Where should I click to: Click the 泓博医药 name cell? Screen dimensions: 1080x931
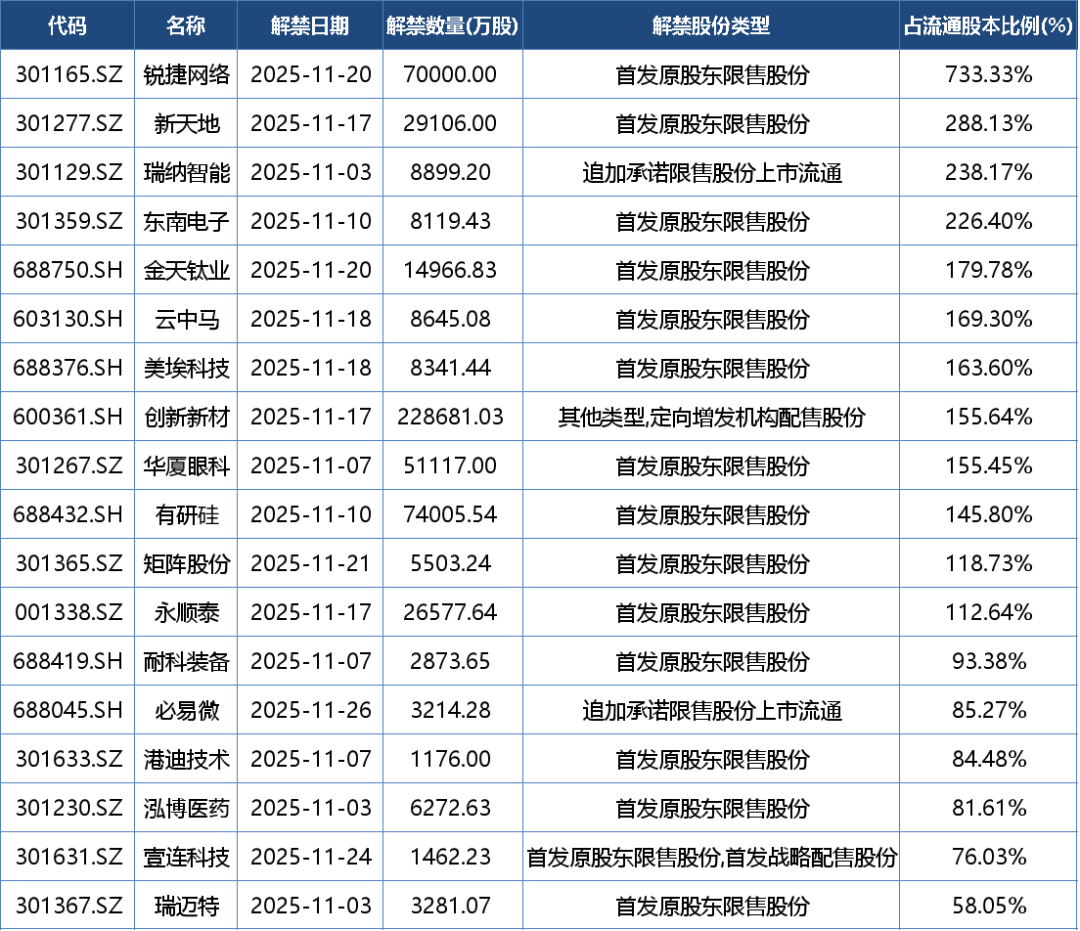(186, 808)
